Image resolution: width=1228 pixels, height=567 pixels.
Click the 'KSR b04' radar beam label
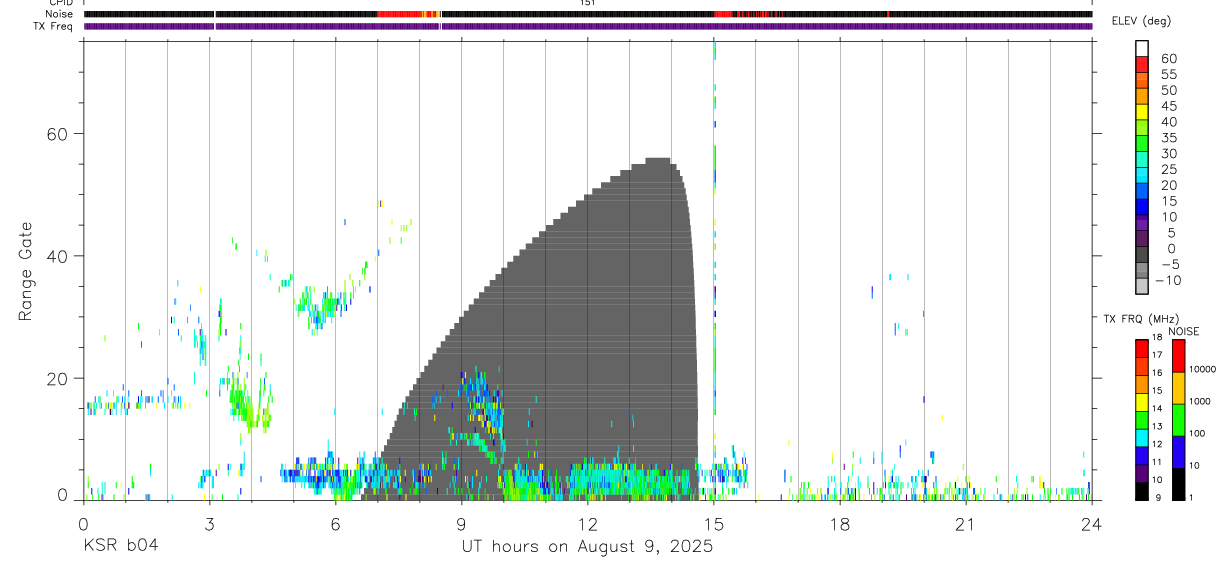[120, 546]
